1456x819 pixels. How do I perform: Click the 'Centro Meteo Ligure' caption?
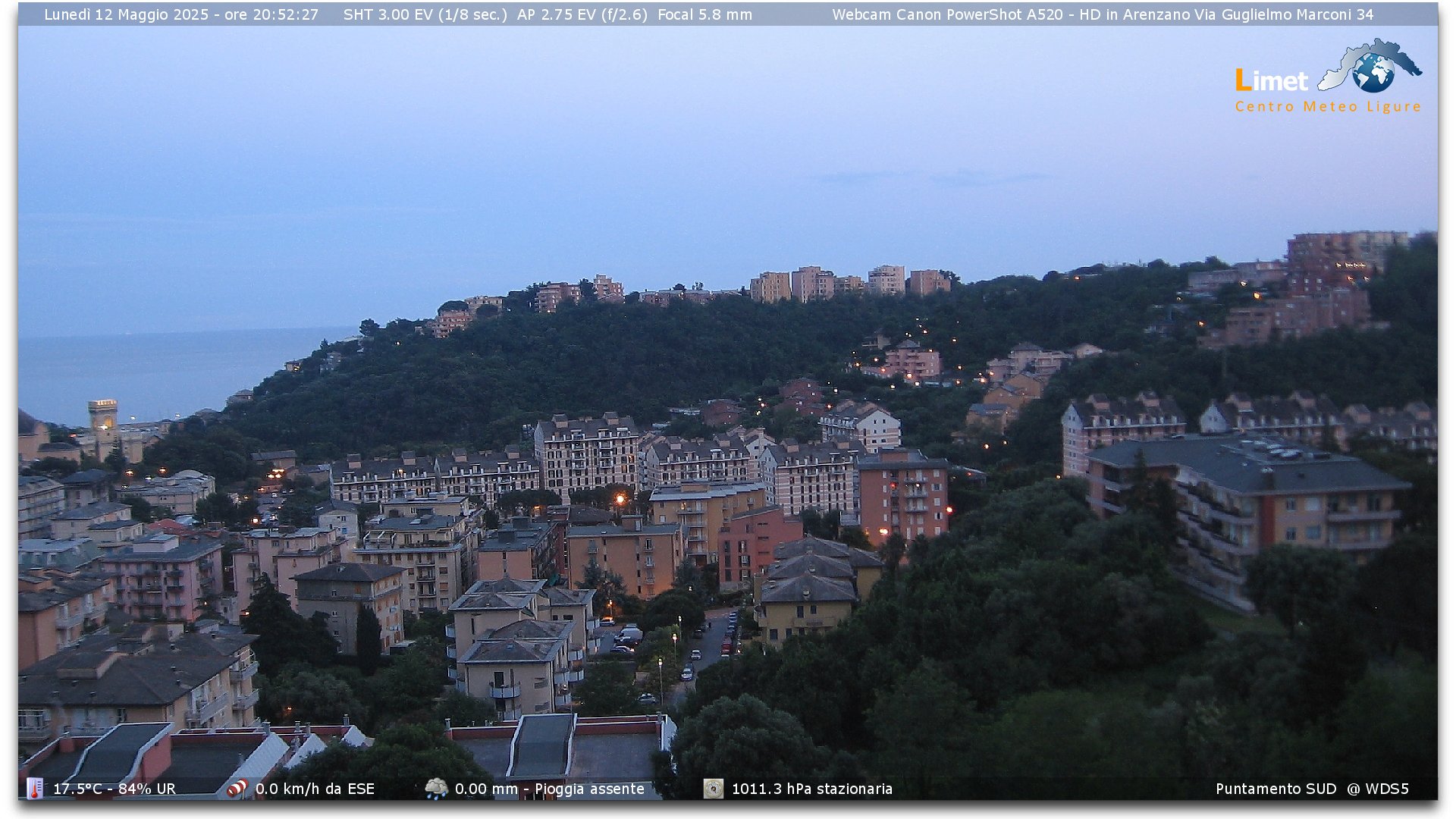coord(1328,107)
